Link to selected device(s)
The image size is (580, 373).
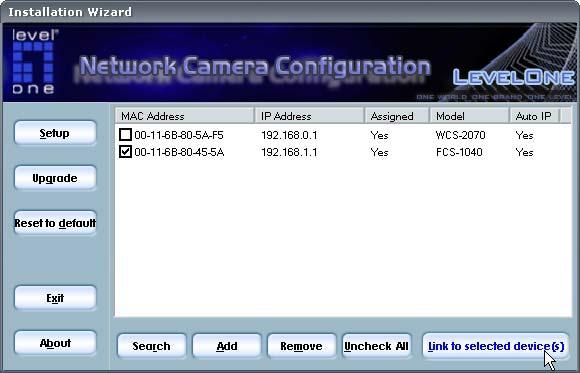pyautogui.click(x=496, y=346)
